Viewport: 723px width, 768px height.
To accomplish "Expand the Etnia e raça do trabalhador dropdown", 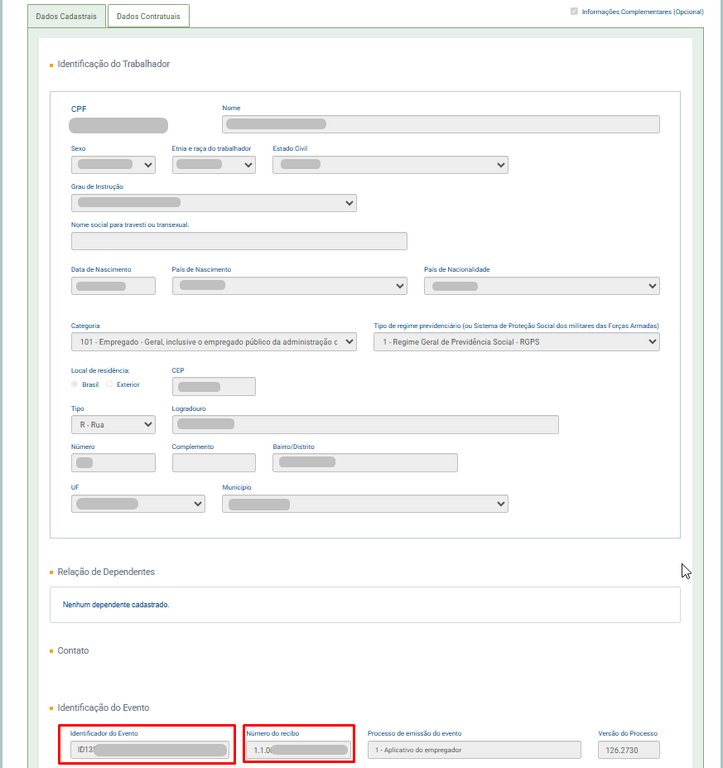I will pos(213,165).
